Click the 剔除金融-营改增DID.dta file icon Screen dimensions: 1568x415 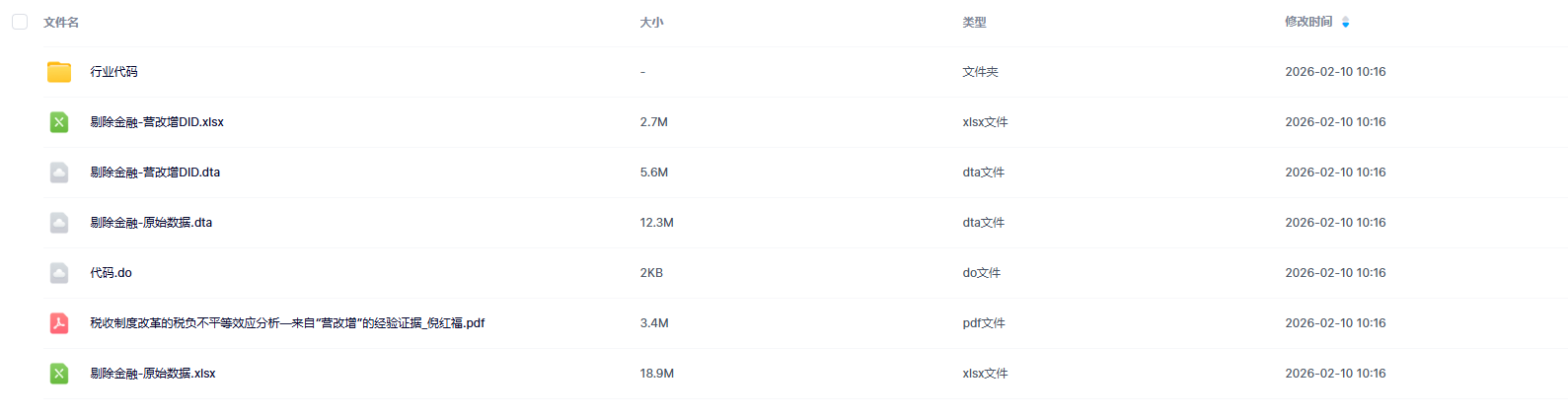coord(59,173)
